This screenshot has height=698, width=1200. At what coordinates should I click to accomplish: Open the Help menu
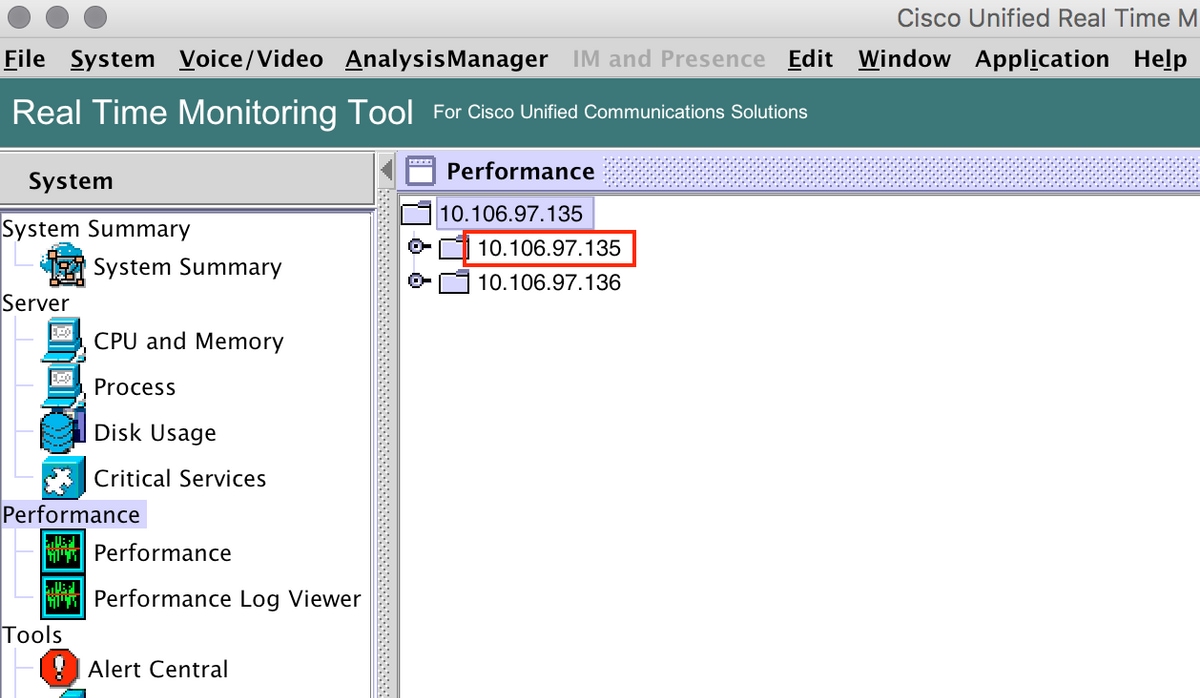coord(1160,59)
